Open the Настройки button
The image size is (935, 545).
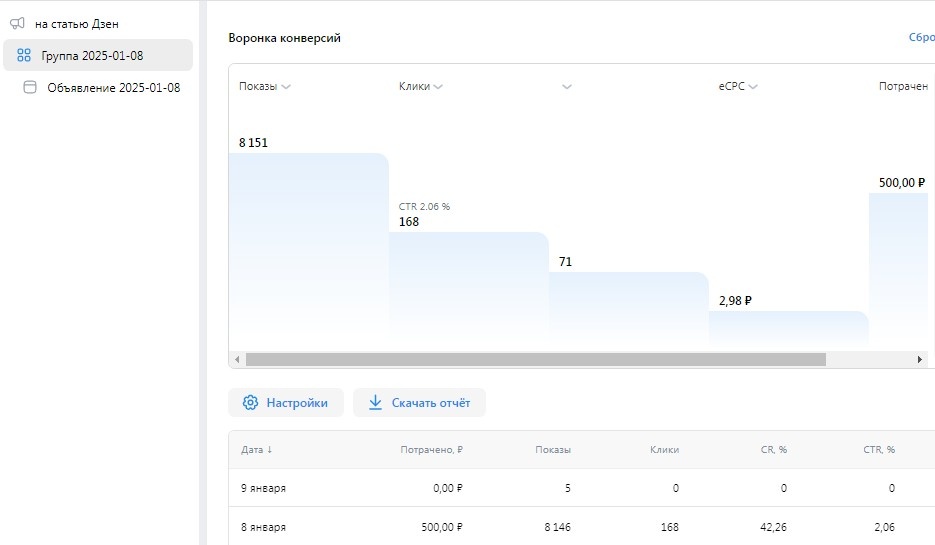pos(286,402)
